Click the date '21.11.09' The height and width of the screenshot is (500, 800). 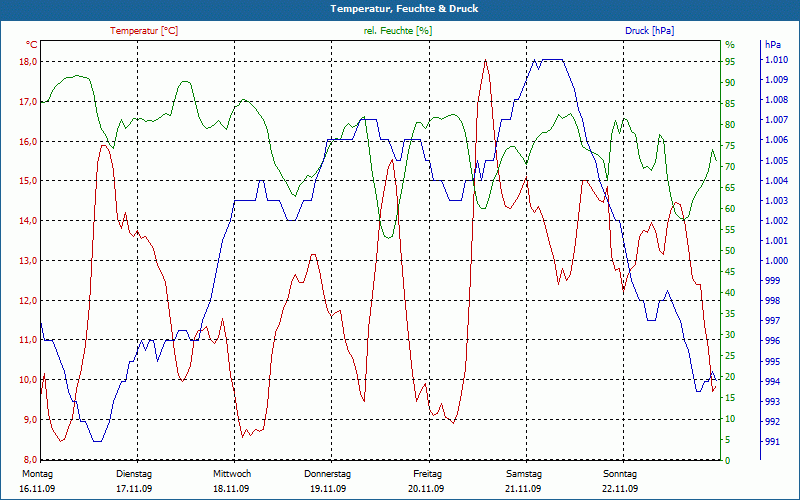pos(523,489)
